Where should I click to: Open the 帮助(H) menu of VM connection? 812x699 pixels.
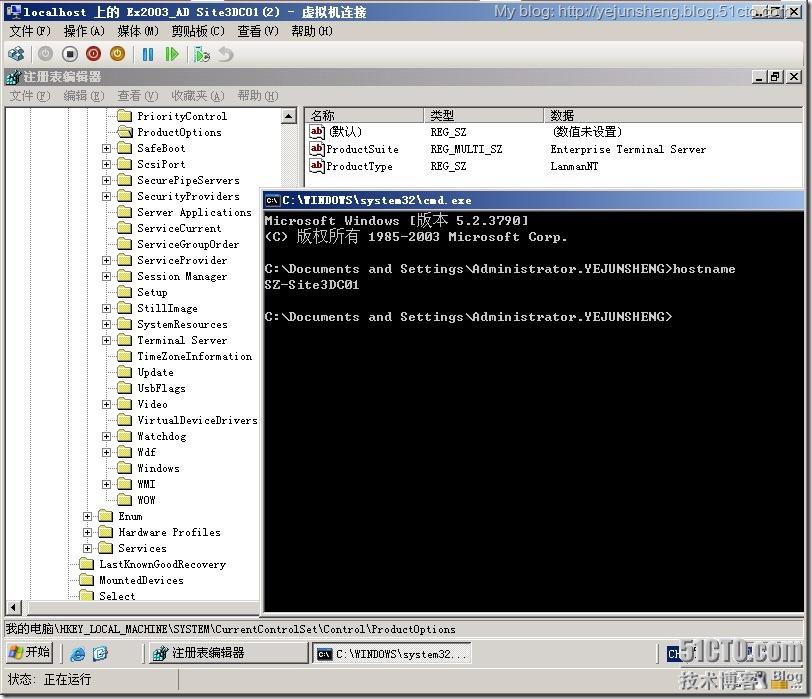(x=312, y=32)
